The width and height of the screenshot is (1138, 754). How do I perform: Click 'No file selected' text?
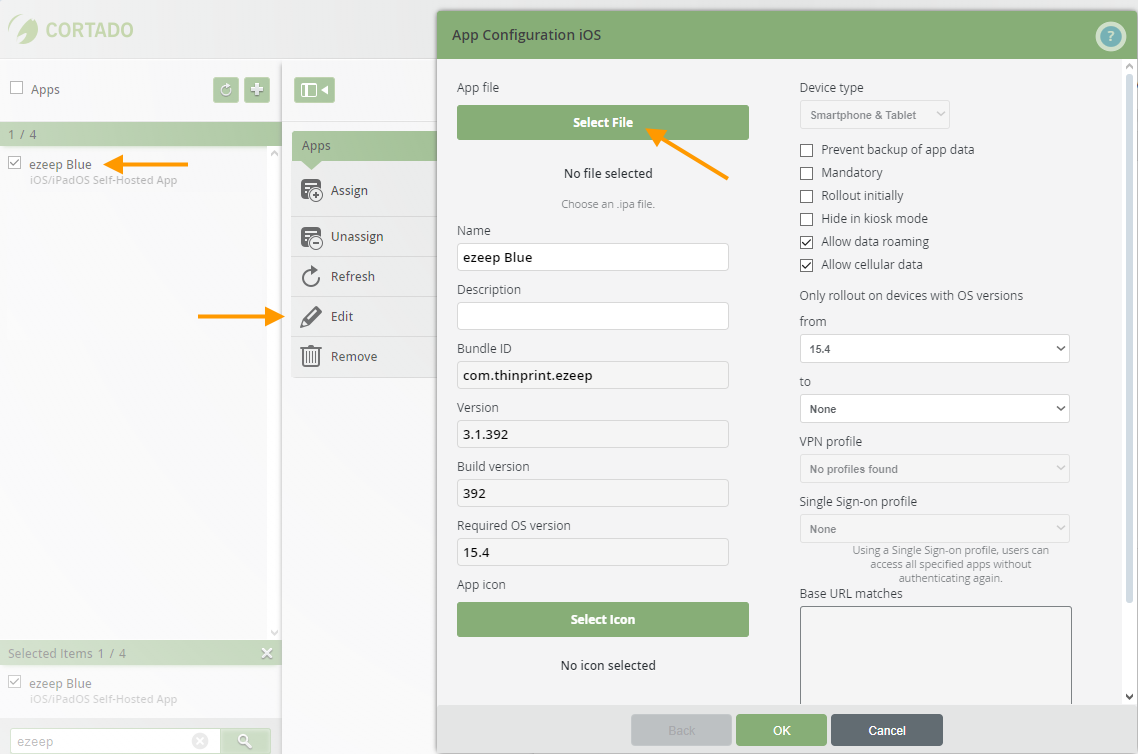click(x=608, y=173)
